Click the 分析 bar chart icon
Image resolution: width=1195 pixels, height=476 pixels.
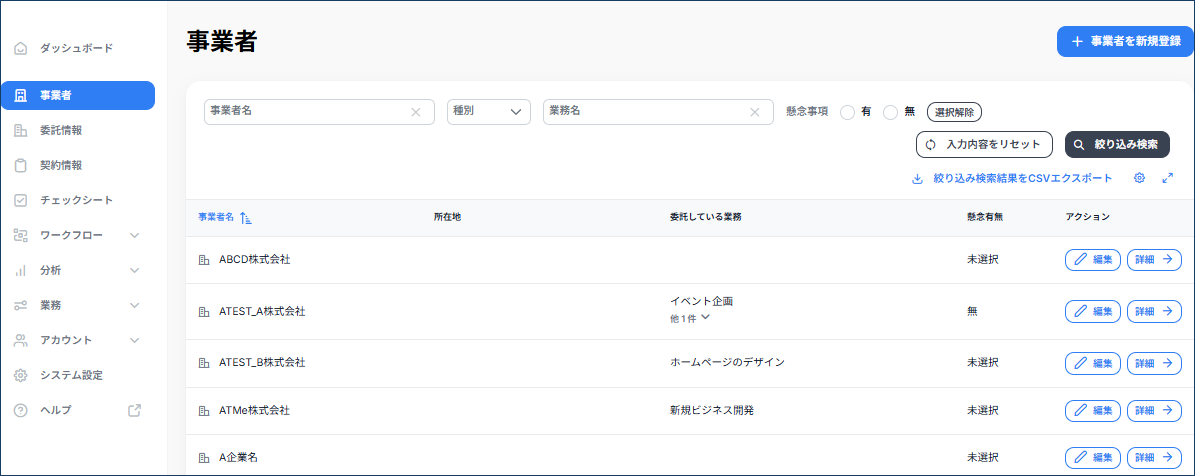pyautogui.click(x=21, y=270)
